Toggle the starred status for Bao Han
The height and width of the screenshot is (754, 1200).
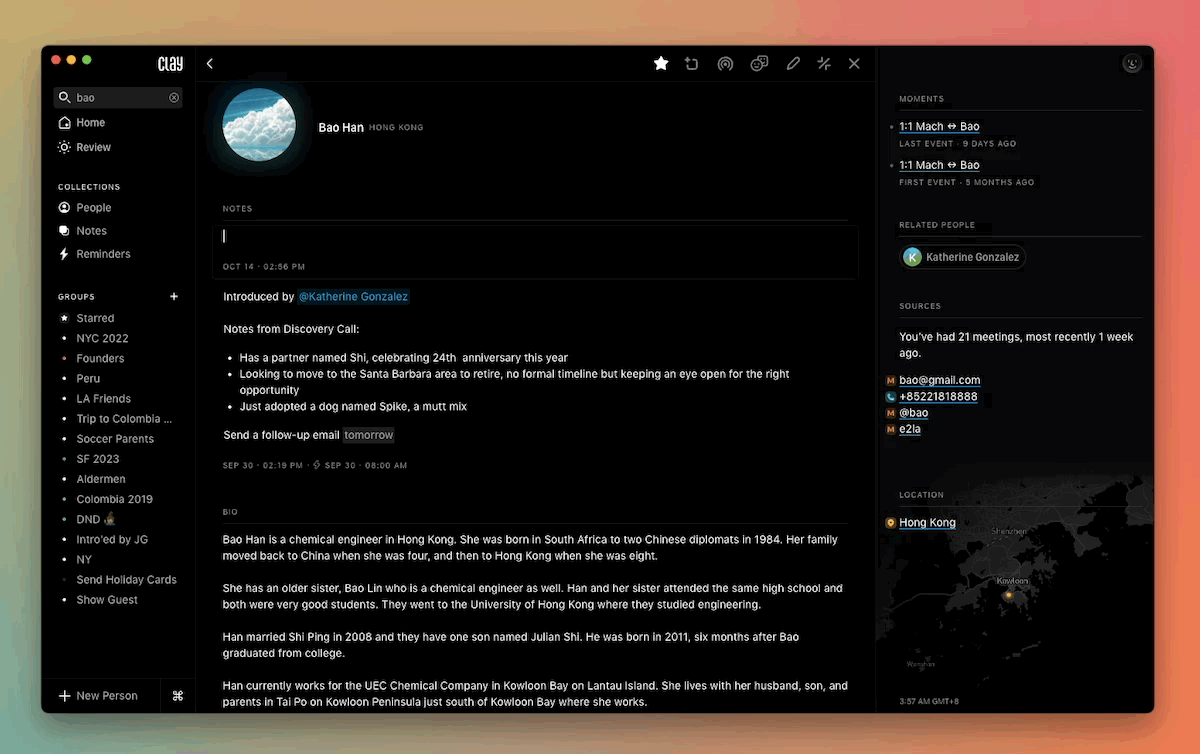coord(661,64)
